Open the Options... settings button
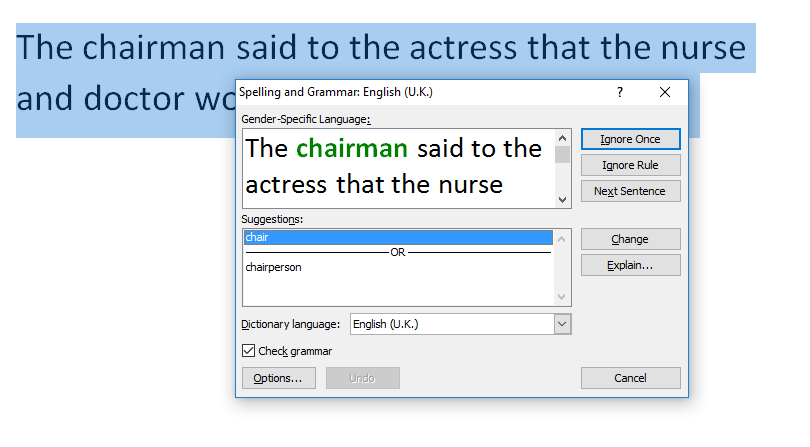Viewport: 810px width, 447px height. coord(278,378)
